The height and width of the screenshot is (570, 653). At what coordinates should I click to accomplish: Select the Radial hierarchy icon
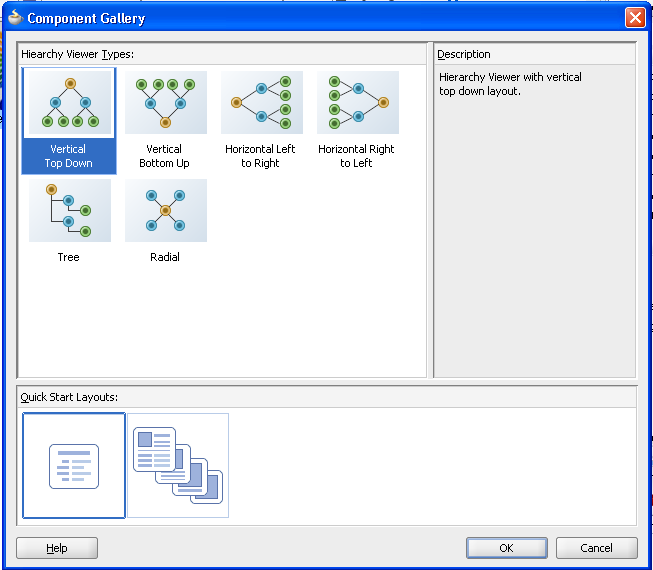pyautogui.click(x=165, y=211)
